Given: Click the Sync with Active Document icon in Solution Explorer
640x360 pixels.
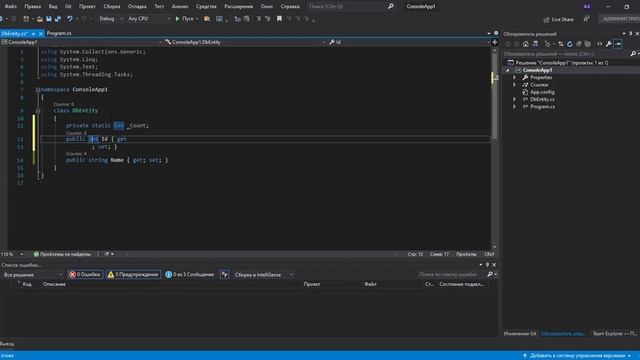Looking at the screenshot, I should 561,44.
